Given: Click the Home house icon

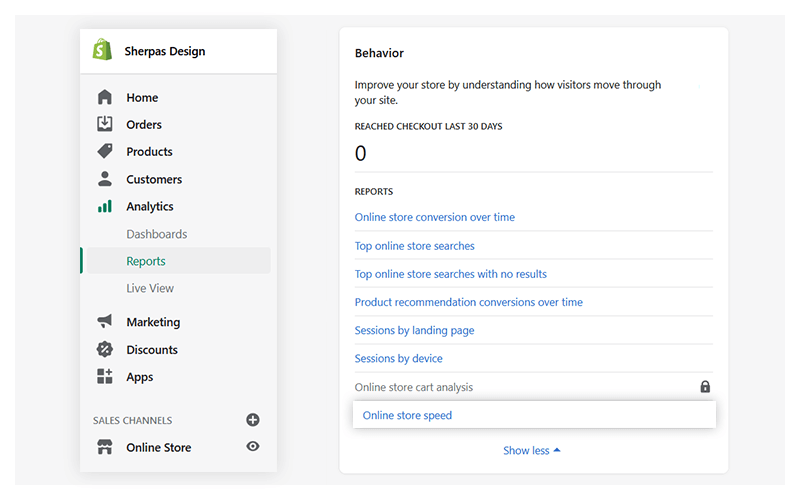Looking at the screenshot, I should pyautogui.click(x=105, y=98).
